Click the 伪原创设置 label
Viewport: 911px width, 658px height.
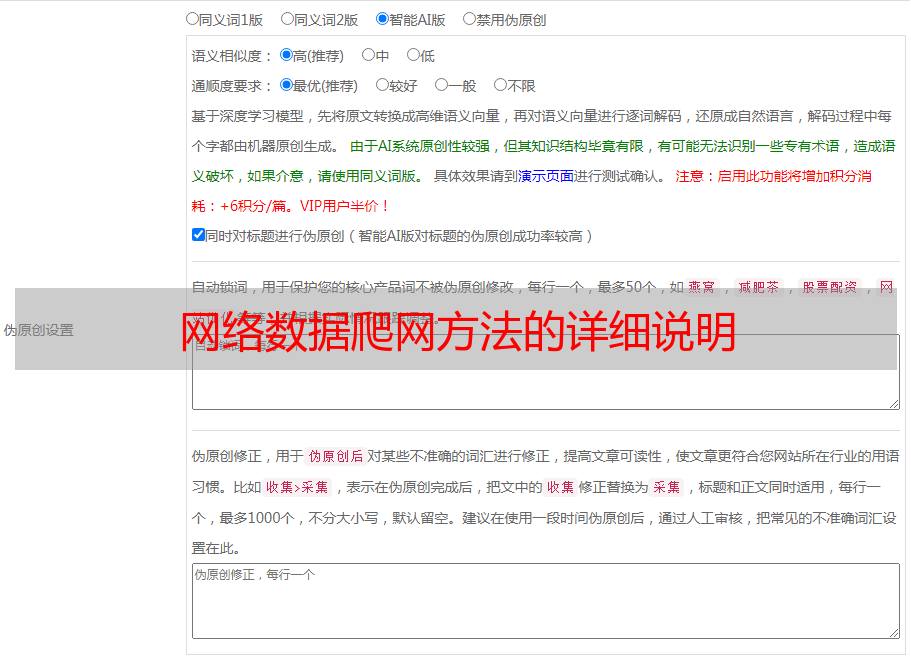(x=38, y=330)
